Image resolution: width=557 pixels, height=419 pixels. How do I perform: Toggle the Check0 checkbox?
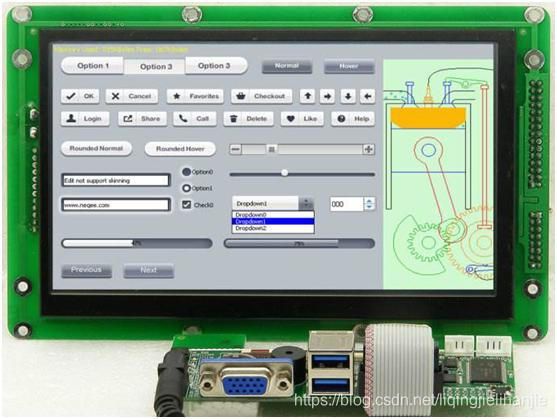[x=186, y=205]
